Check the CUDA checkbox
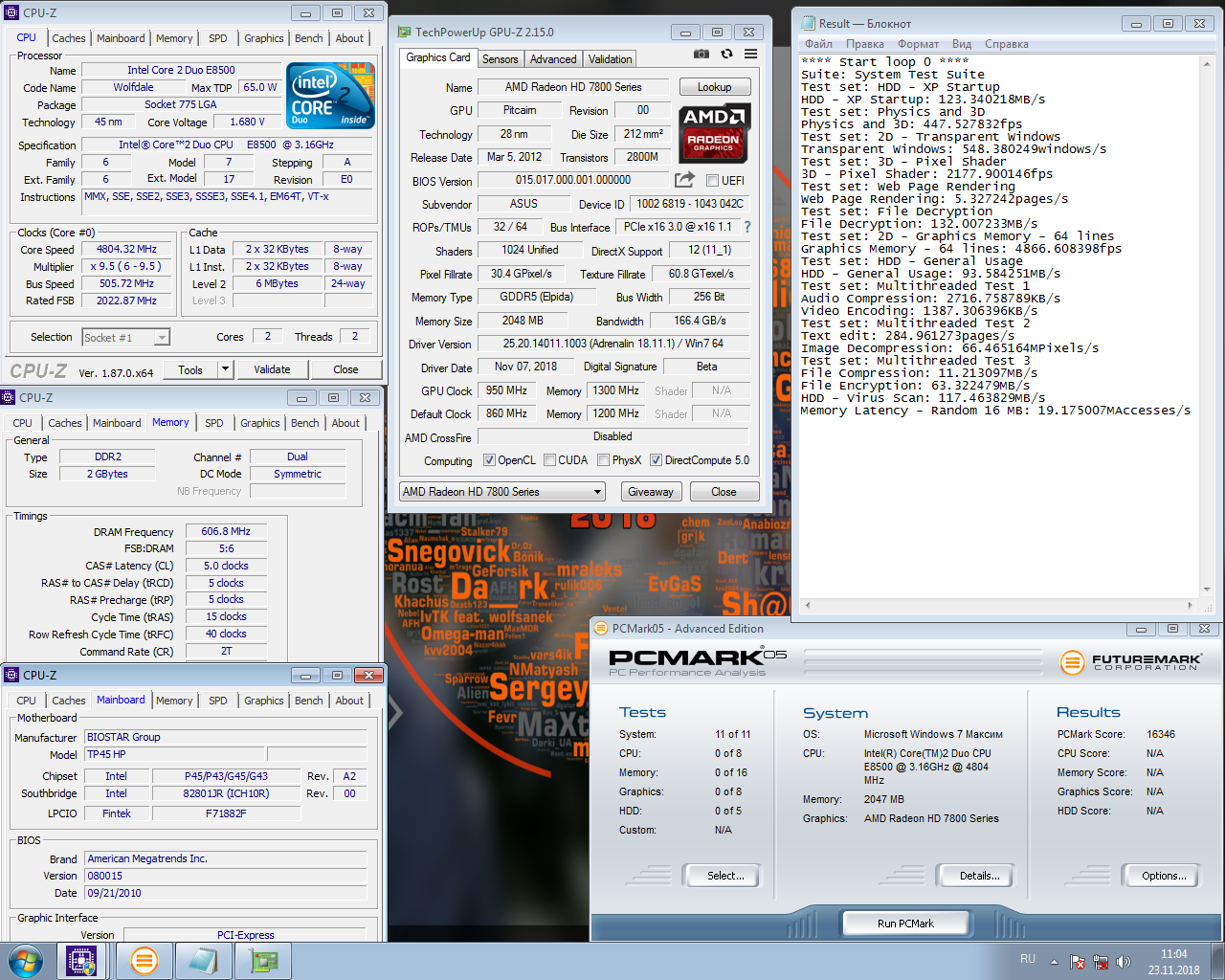This screenshot has height=980, width=1225. coord(550,460)
